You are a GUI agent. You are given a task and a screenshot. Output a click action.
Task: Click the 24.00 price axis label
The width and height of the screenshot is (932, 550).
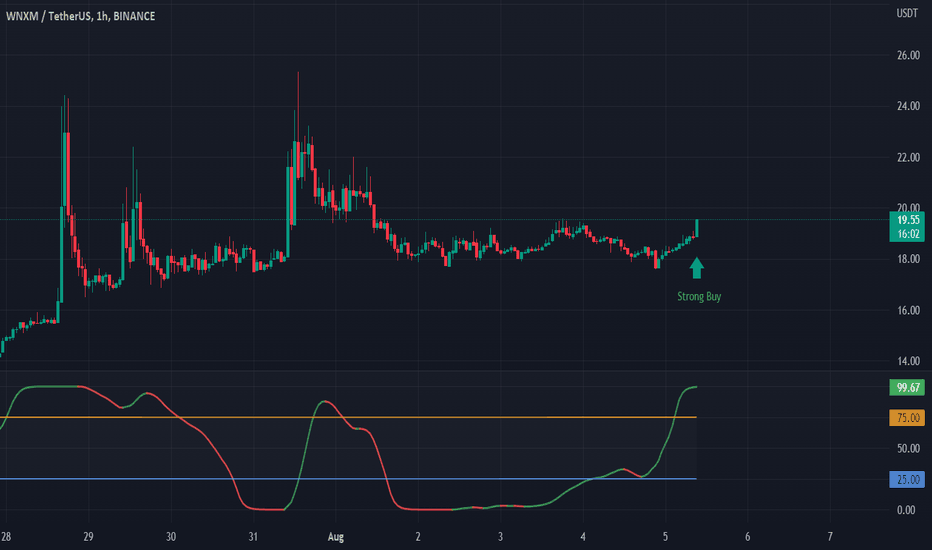(x=908, y=106)
